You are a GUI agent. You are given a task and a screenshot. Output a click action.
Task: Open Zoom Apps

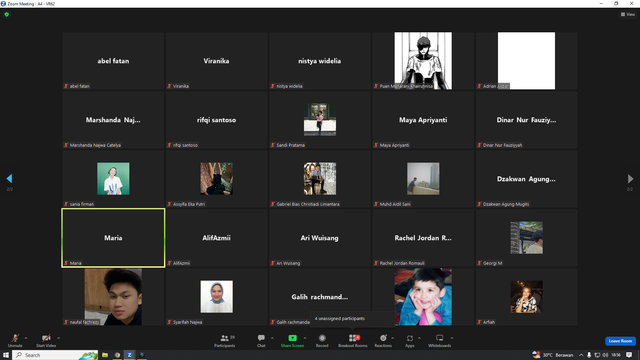(x=409, y=340)
